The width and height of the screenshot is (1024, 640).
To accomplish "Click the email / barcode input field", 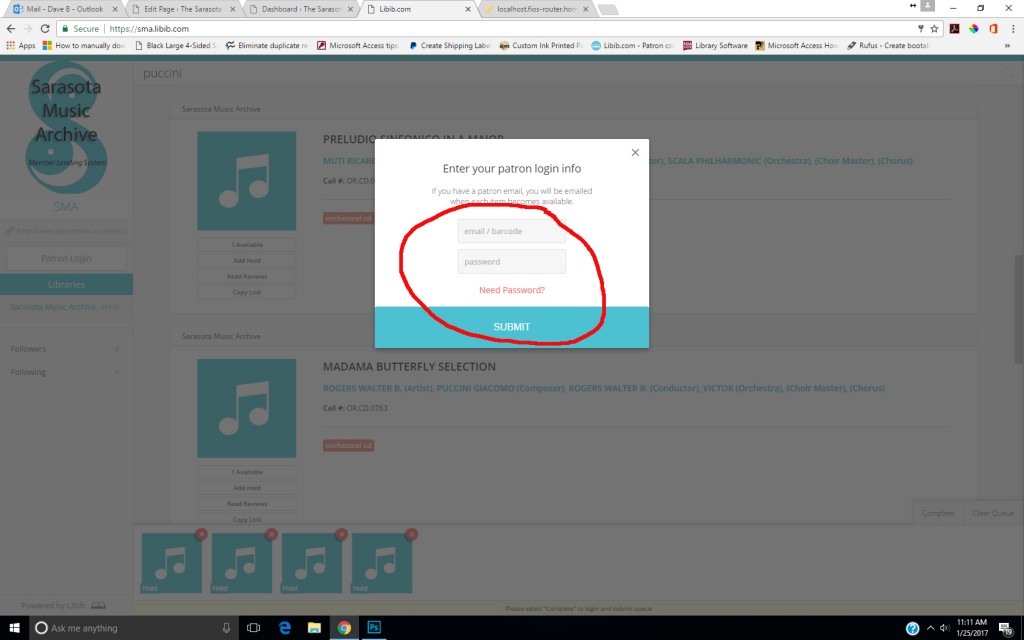I will 511,231.
